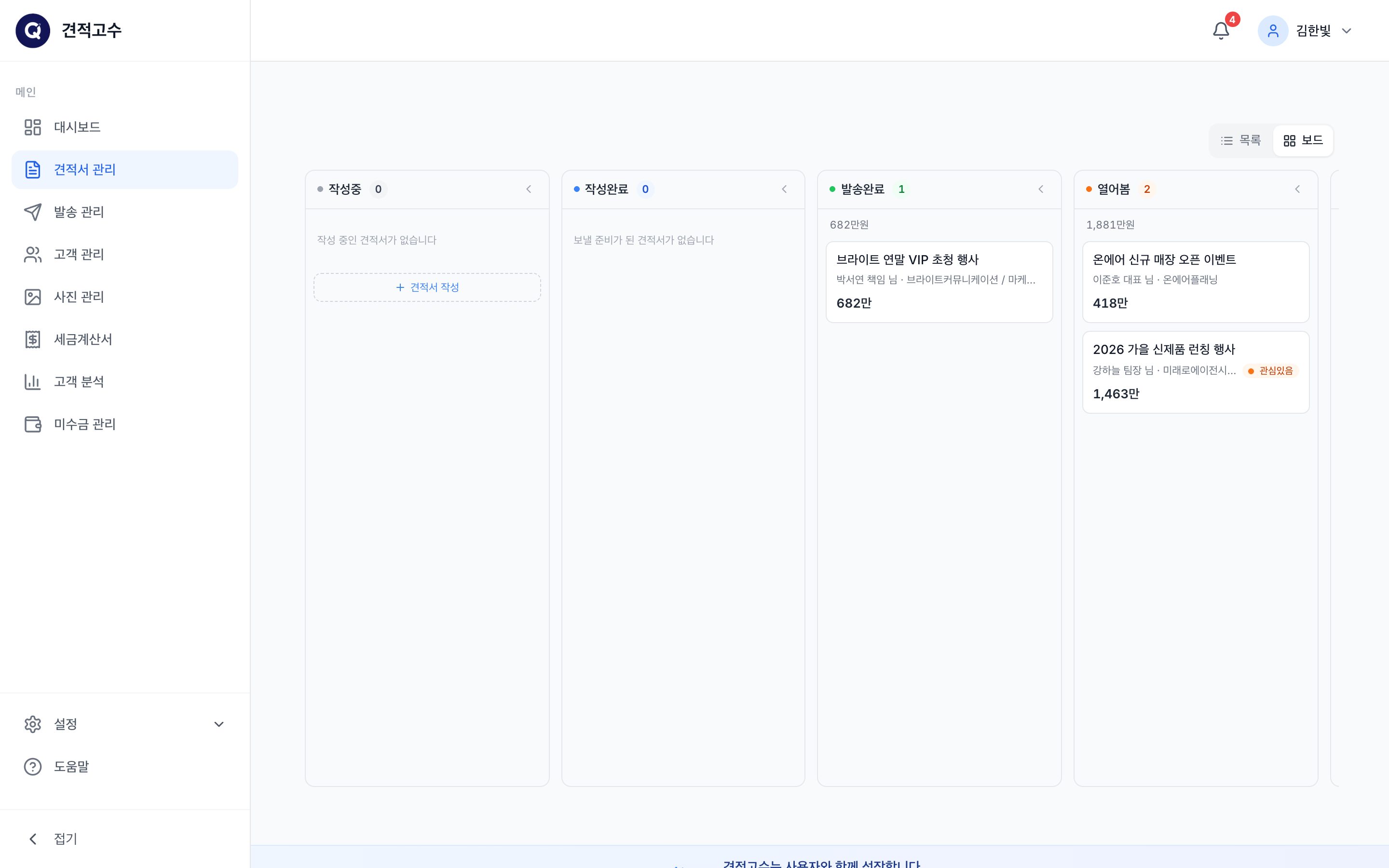Collapse the 열어봄 column
This screenshot has height=868, width=1389.
(x=1297, y=189)
